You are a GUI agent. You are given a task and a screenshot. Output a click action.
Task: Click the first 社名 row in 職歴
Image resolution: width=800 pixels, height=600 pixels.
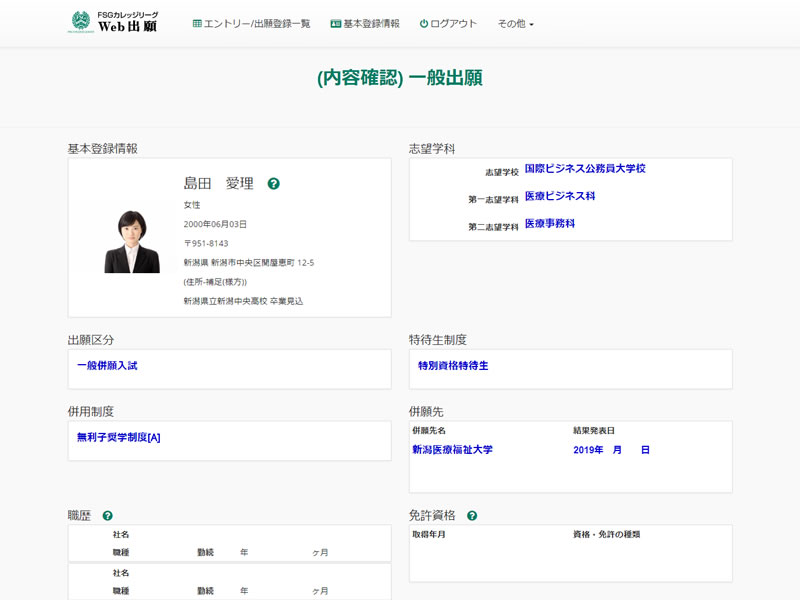(x=121, y=535)
